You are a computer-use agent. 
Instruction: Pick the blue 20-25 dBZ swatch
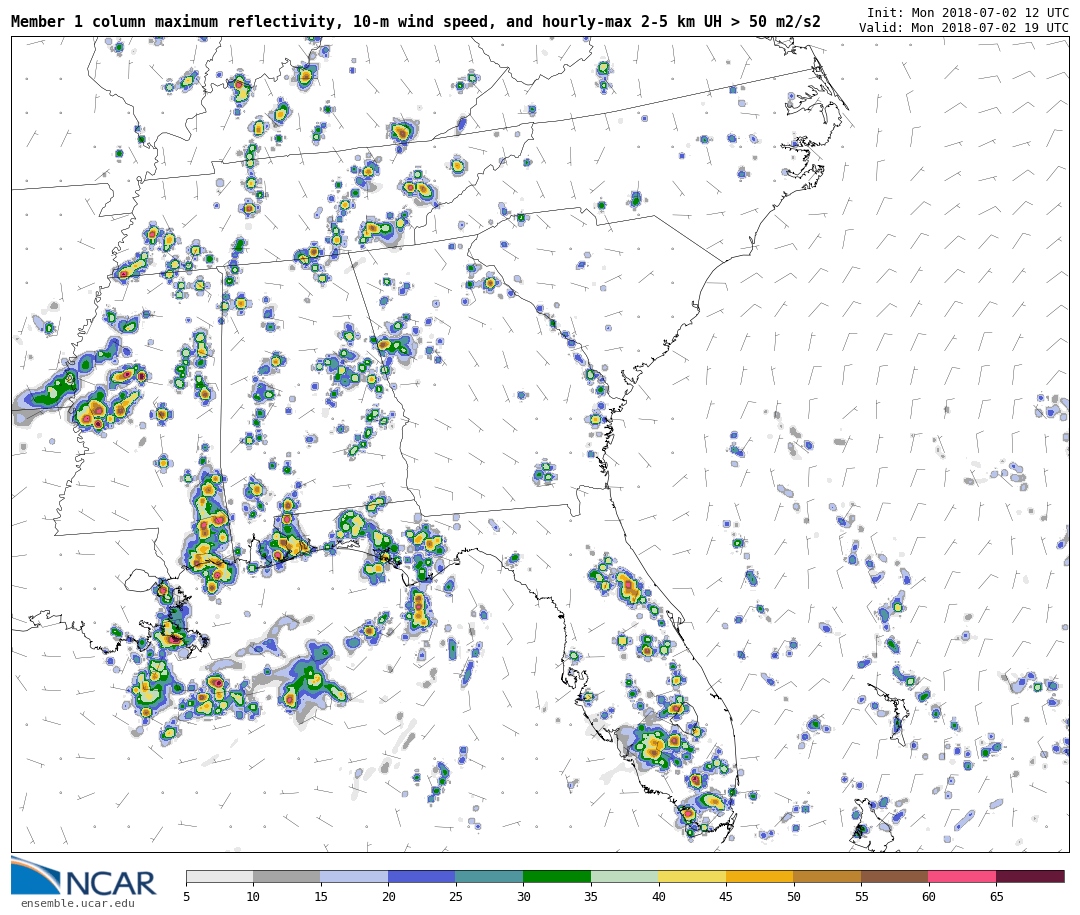(x=422, y=876)
